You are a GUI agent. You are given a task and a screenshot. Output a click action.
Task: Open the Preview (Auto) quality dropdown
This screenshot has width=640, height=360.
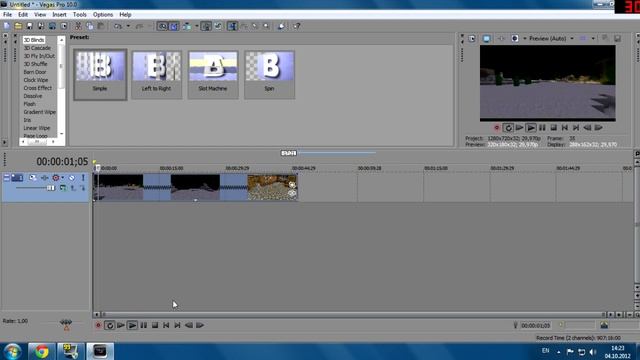click(551, 38)
